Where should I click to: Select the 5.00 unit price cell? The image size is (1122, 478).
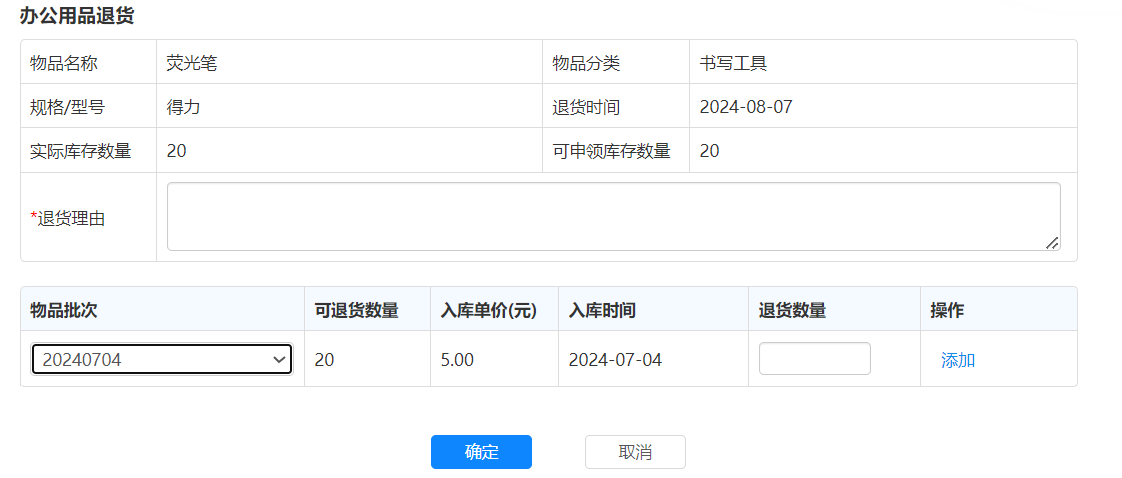click(x=457, y=360)
